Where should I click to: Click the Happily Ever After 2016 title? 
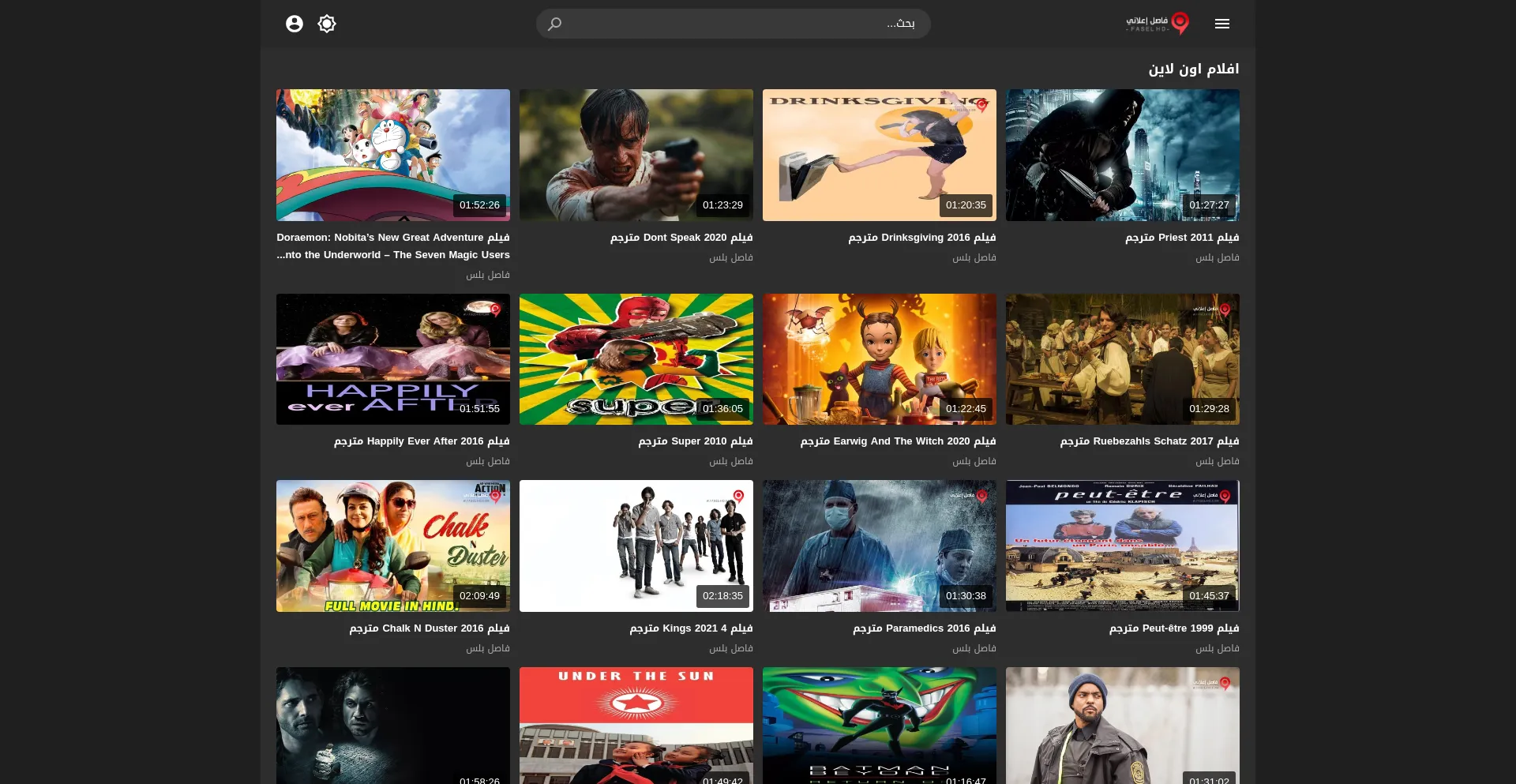[x=422, y=441]
